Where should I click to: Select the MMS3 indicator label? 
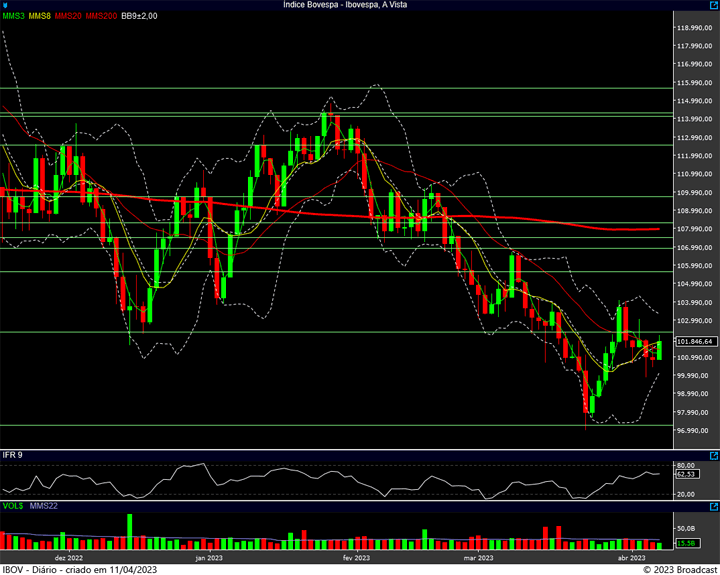click(x=13, y=16)
